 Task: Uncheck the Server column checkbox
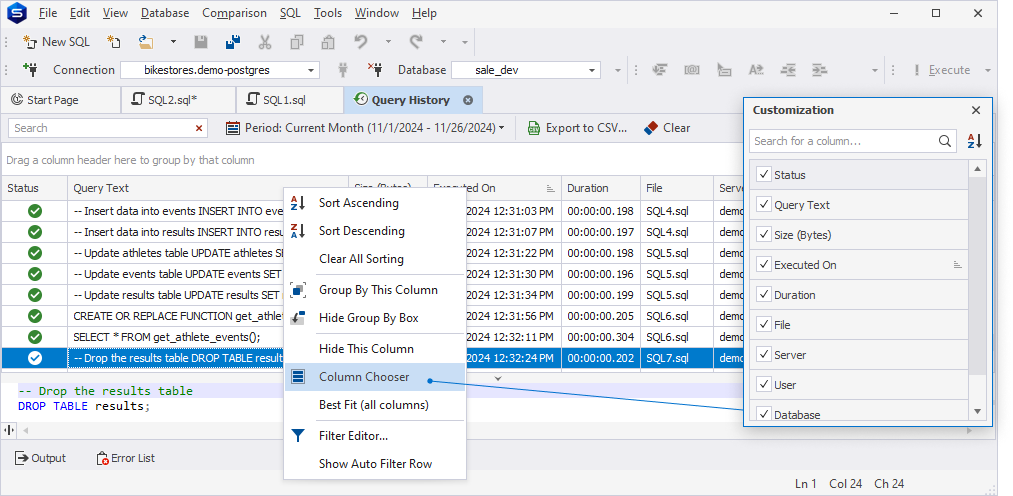point(764,355)
